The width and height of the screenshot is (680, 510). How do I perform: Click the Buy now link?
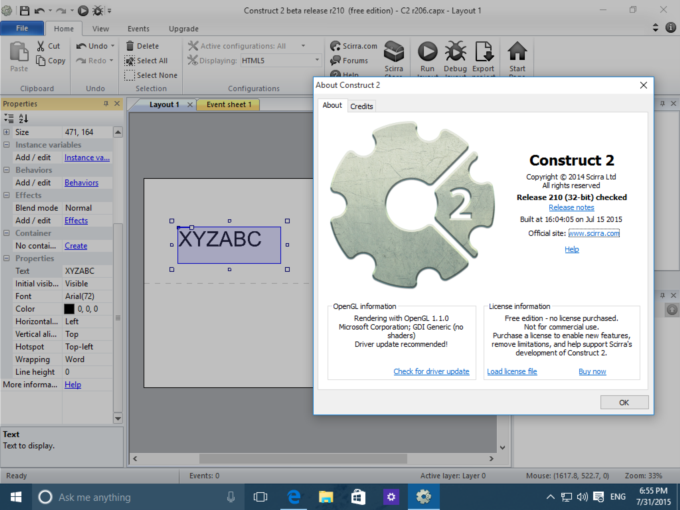coord(592,372)
